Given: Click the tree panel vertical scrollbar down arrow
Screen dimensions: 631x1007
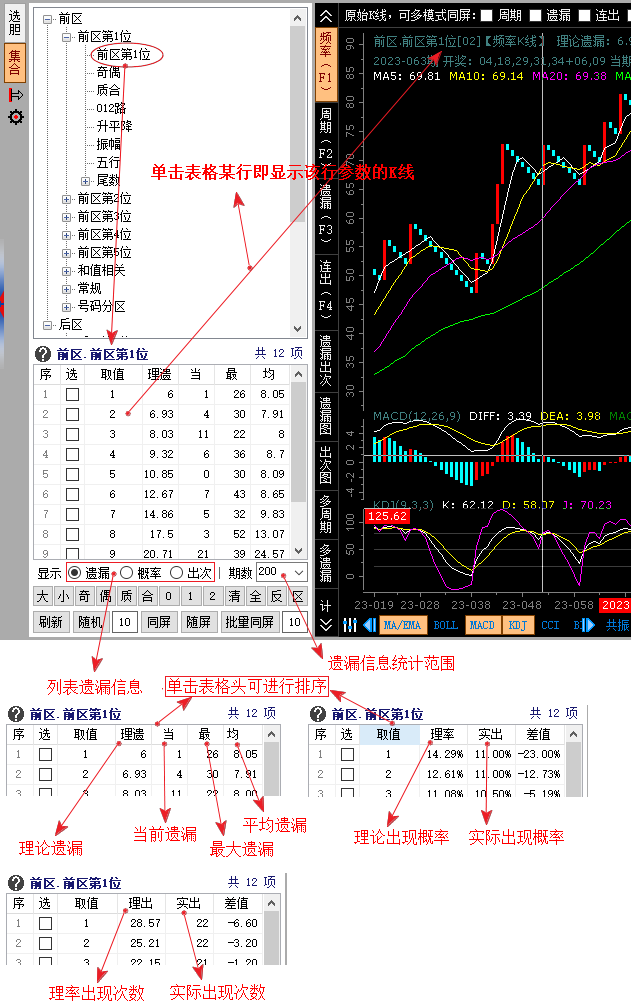Looking at the screenshot, I should (x=297, y=328).
